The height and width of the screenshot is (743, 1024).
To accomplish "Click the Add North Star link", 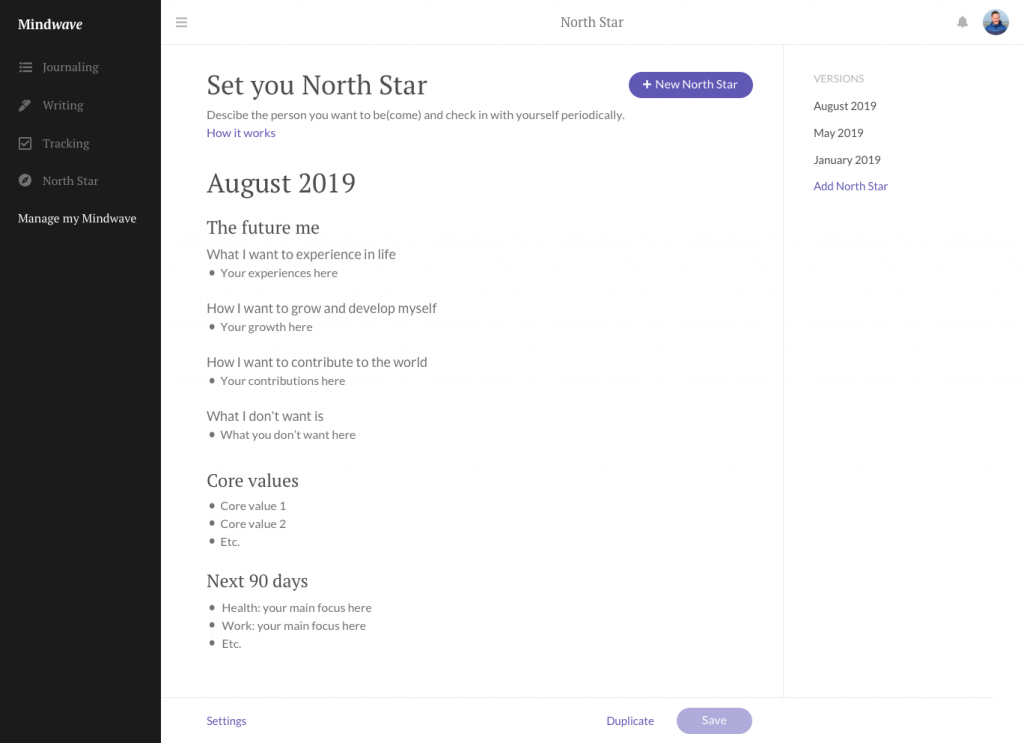I will pyautogui.click(x=850, y=186).
